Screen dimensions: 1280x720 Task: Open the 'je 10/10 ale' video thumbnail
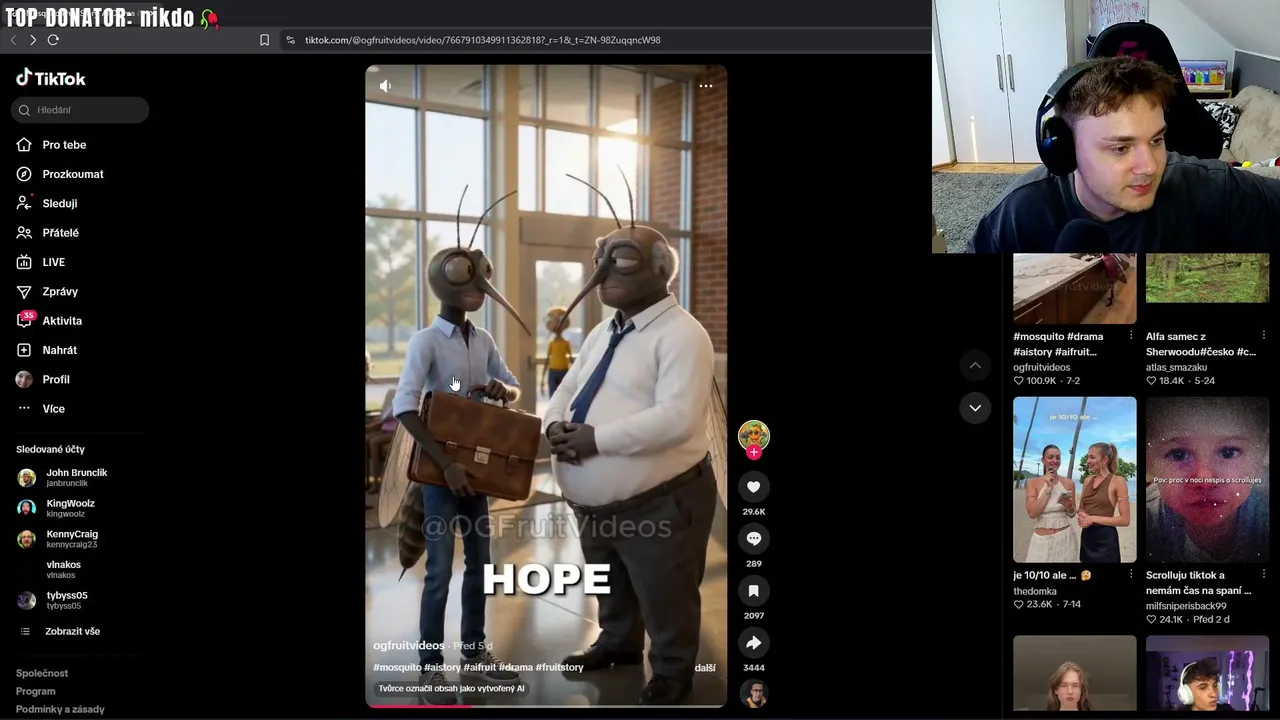(x=1075, y=480)
